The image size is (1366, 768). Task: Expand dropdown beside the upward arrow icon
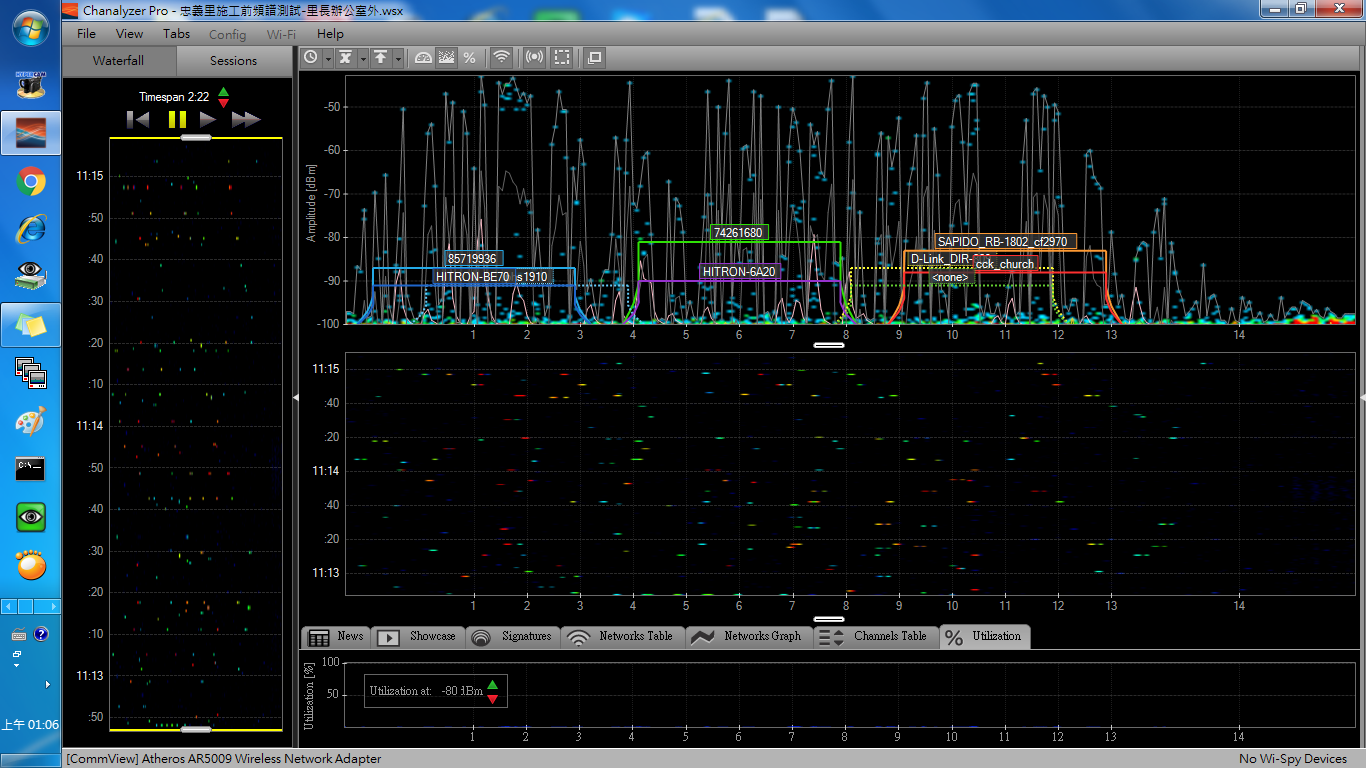[398, 58]
